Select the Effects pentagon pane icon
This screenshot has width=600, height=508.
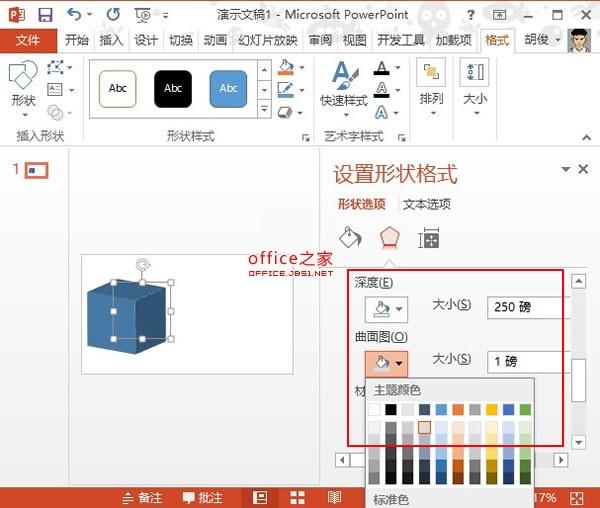click(x=390, y=238)
